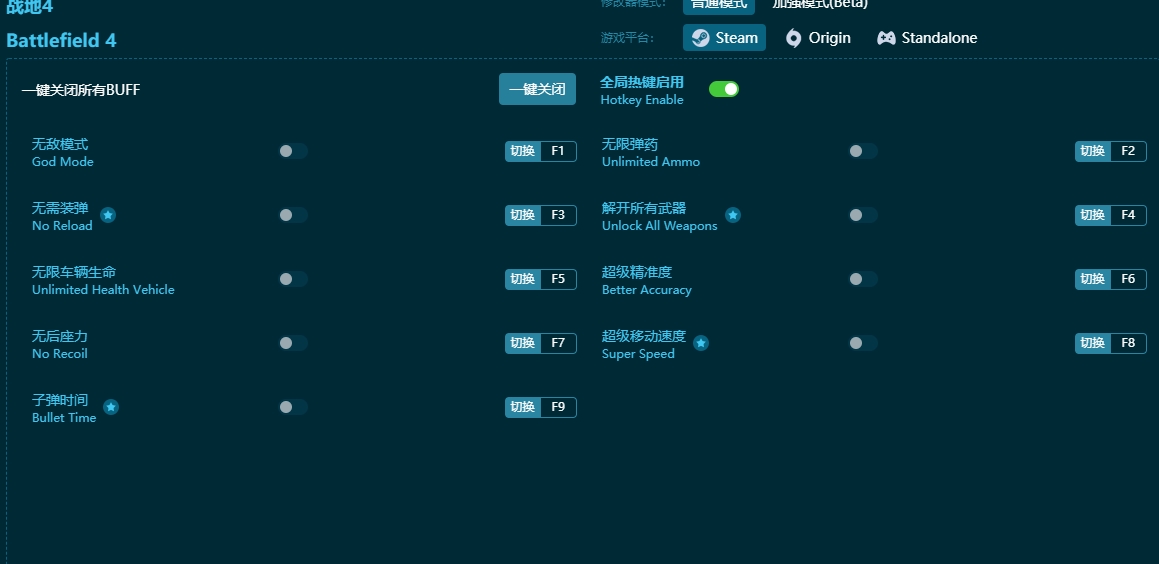The height and width of the screenshot is (564, 1159).
Task: Click 切换 button for F5 hotkey
Action: click(523, 279)
